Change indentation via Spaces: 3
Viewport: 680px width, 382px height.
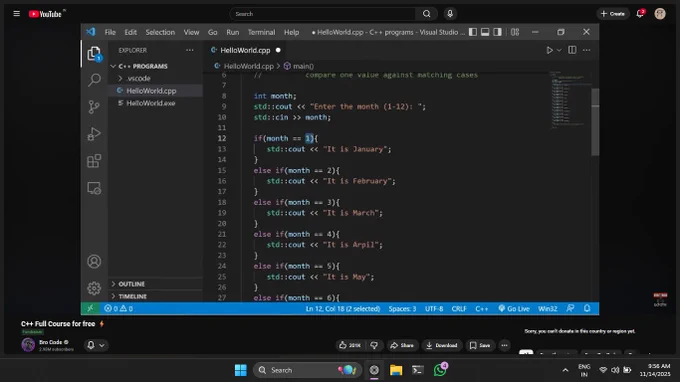402,309
